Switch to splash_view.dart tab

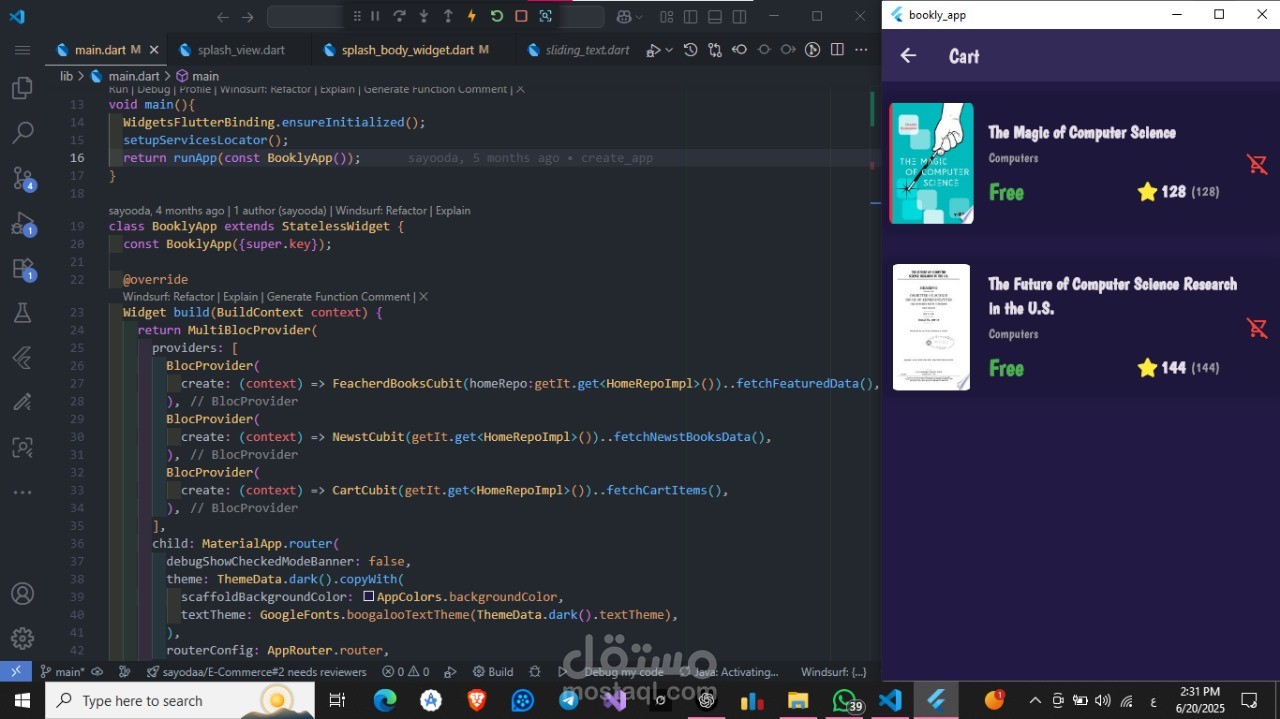pyautogui.click(x=240, y=50)
